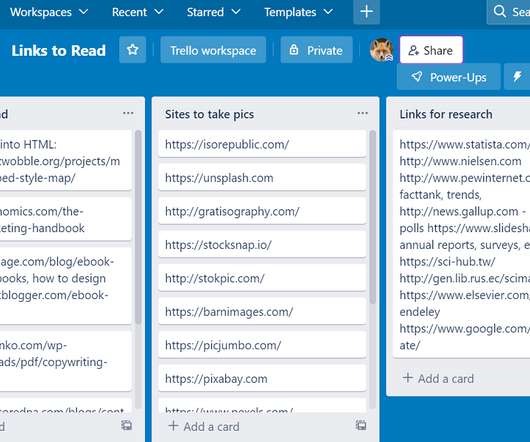Open the copywriting pdf card

click(66, 362)
